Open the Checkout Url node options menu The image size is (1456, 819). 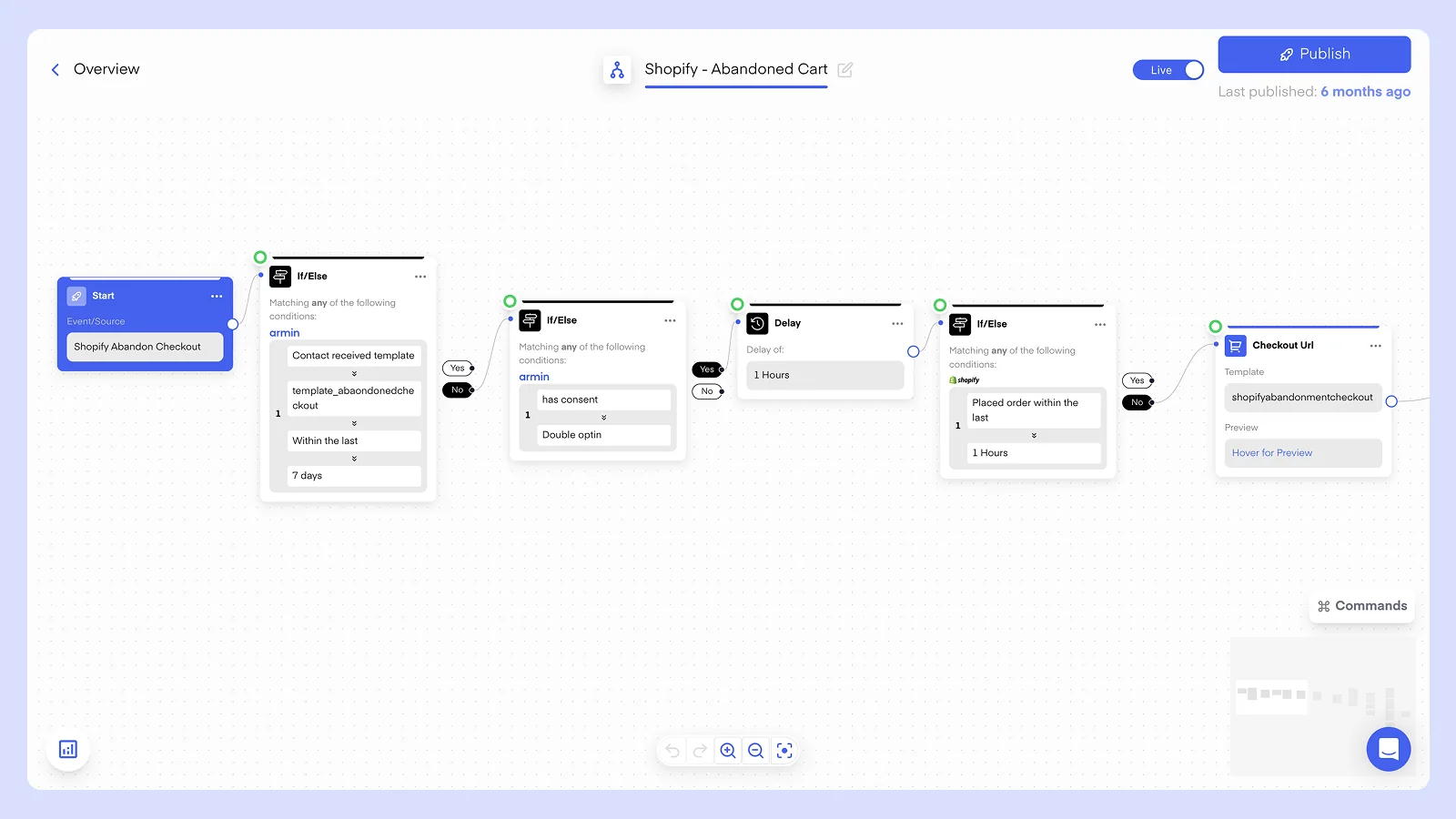coord(1375,346)
